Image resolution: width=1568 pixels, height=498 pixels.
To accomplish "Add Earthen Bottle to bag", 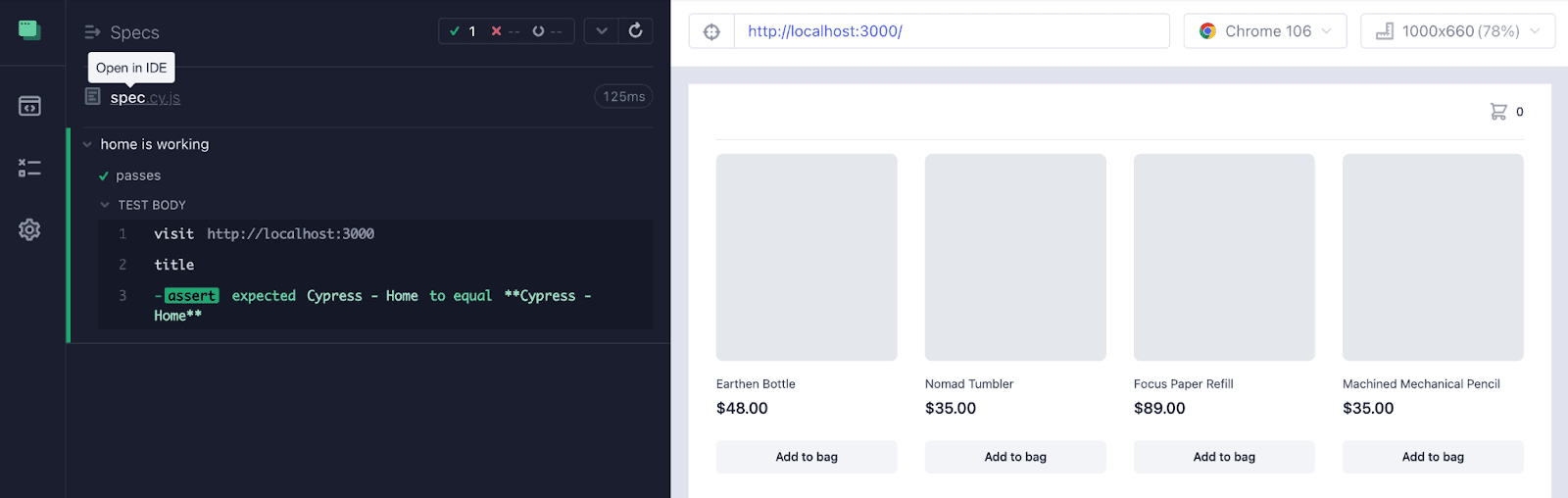I will tap(807, 457).
